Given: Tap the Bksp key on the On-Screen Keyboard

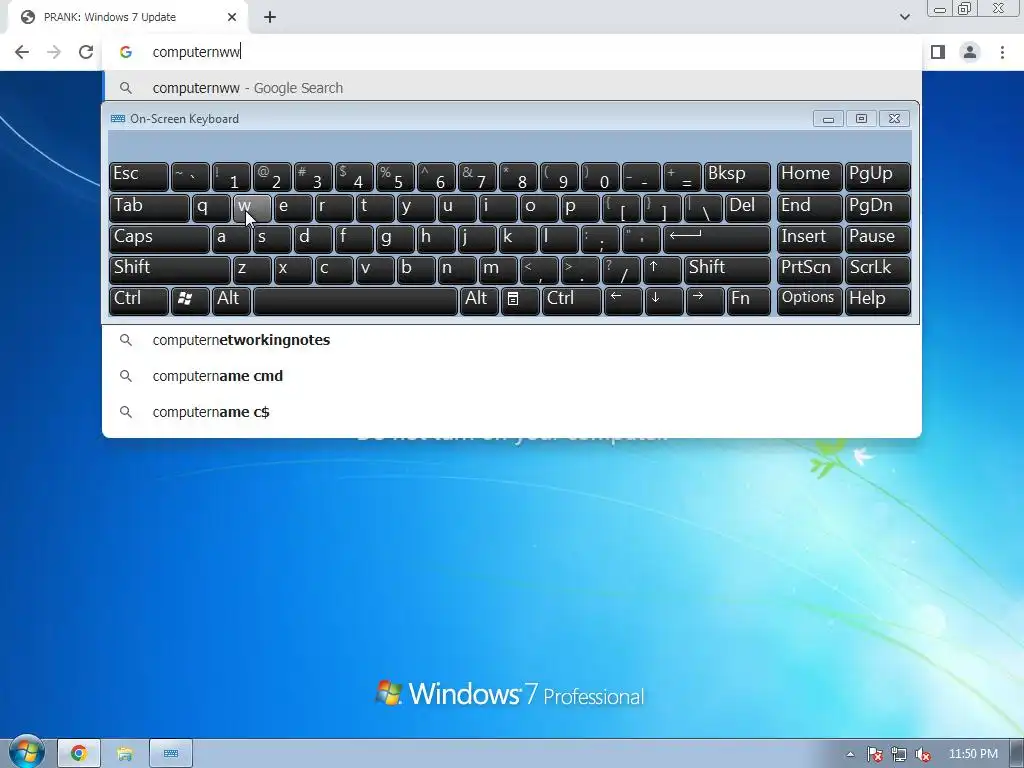Looking at the screenshot, I should pyautogui.click(x=737, y=176).
